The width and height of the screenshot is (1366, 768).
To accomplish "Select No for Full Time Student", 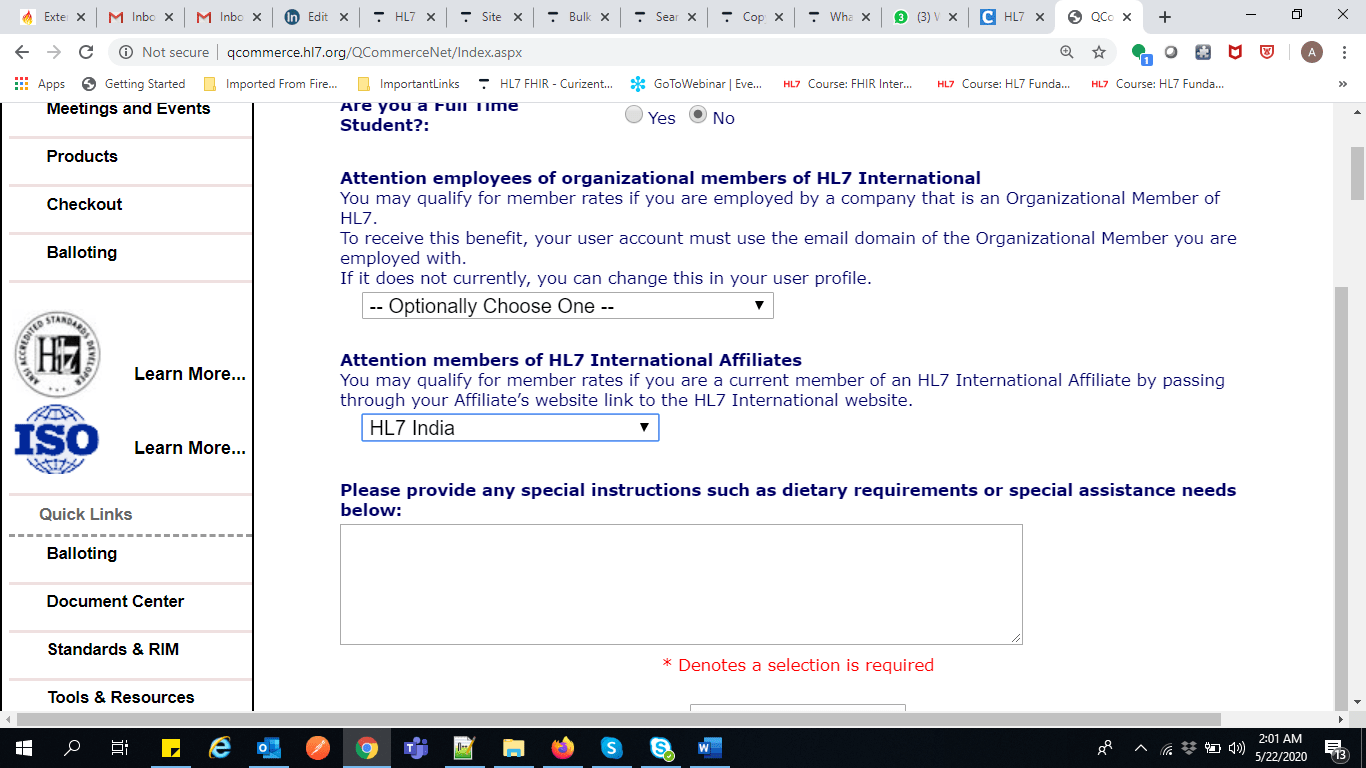I will 698,115.
